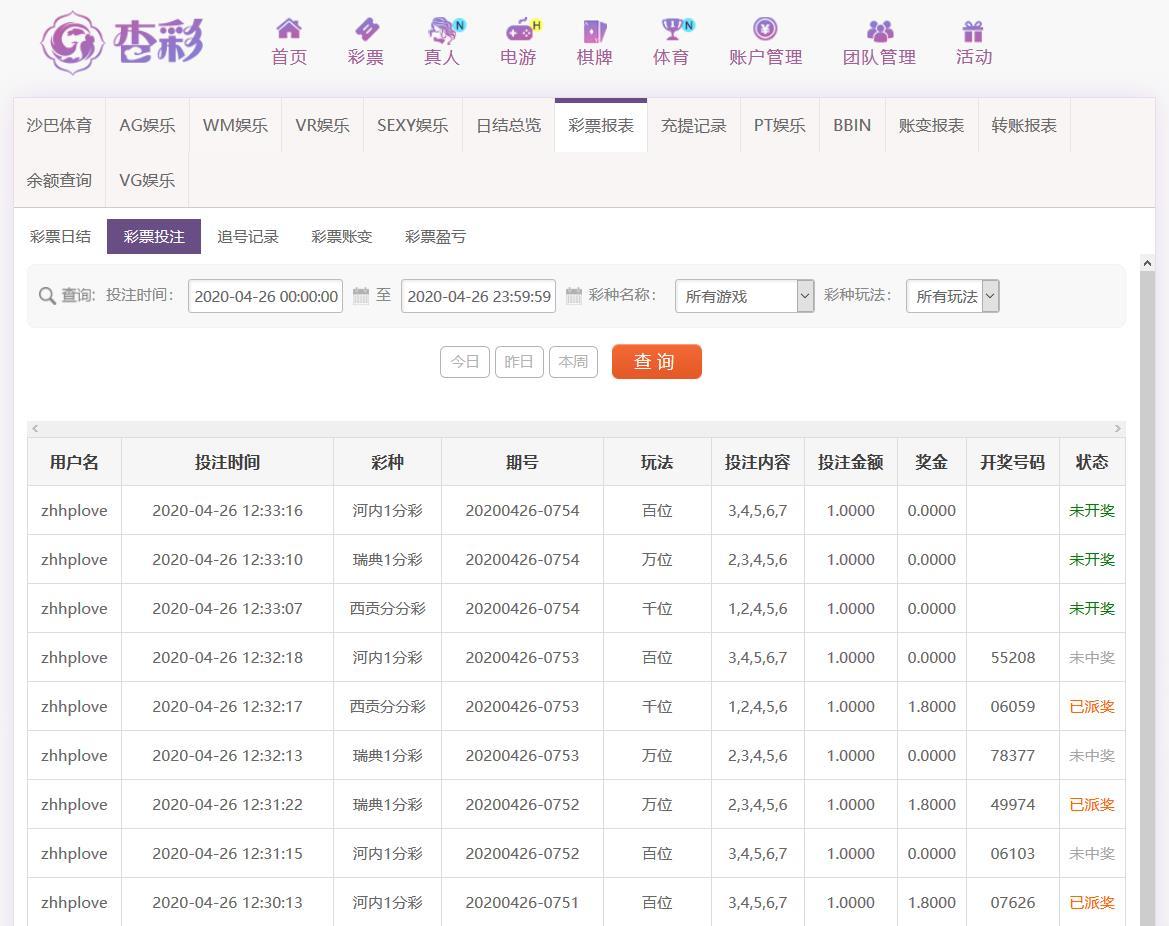This screenshot has width=1169, height=926.
Task: Click the 今日 quick filter button
Action: (465, 362)
